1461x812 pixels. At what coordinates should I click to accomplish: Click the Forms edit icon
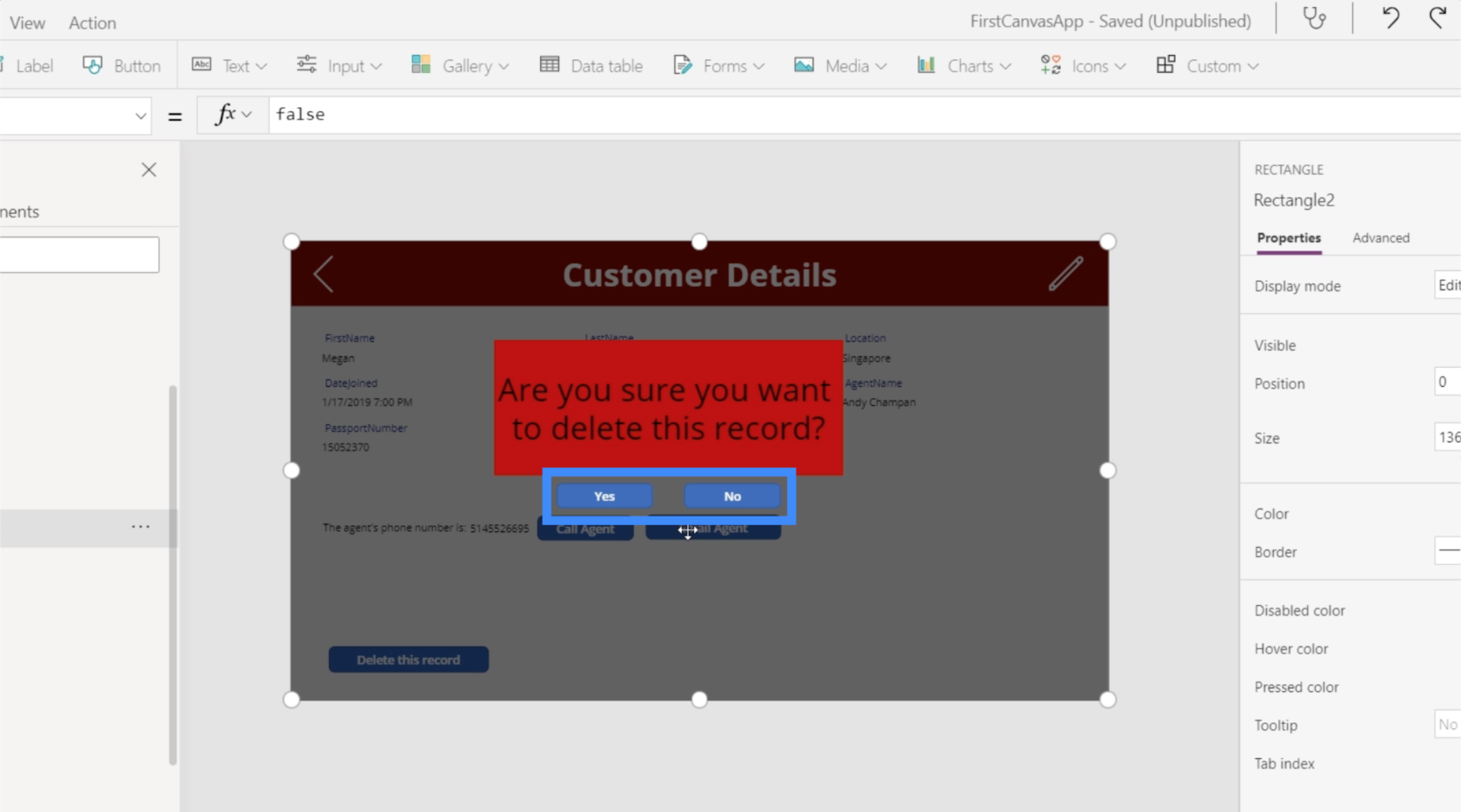pyautogui.click(x=683, y=64)
